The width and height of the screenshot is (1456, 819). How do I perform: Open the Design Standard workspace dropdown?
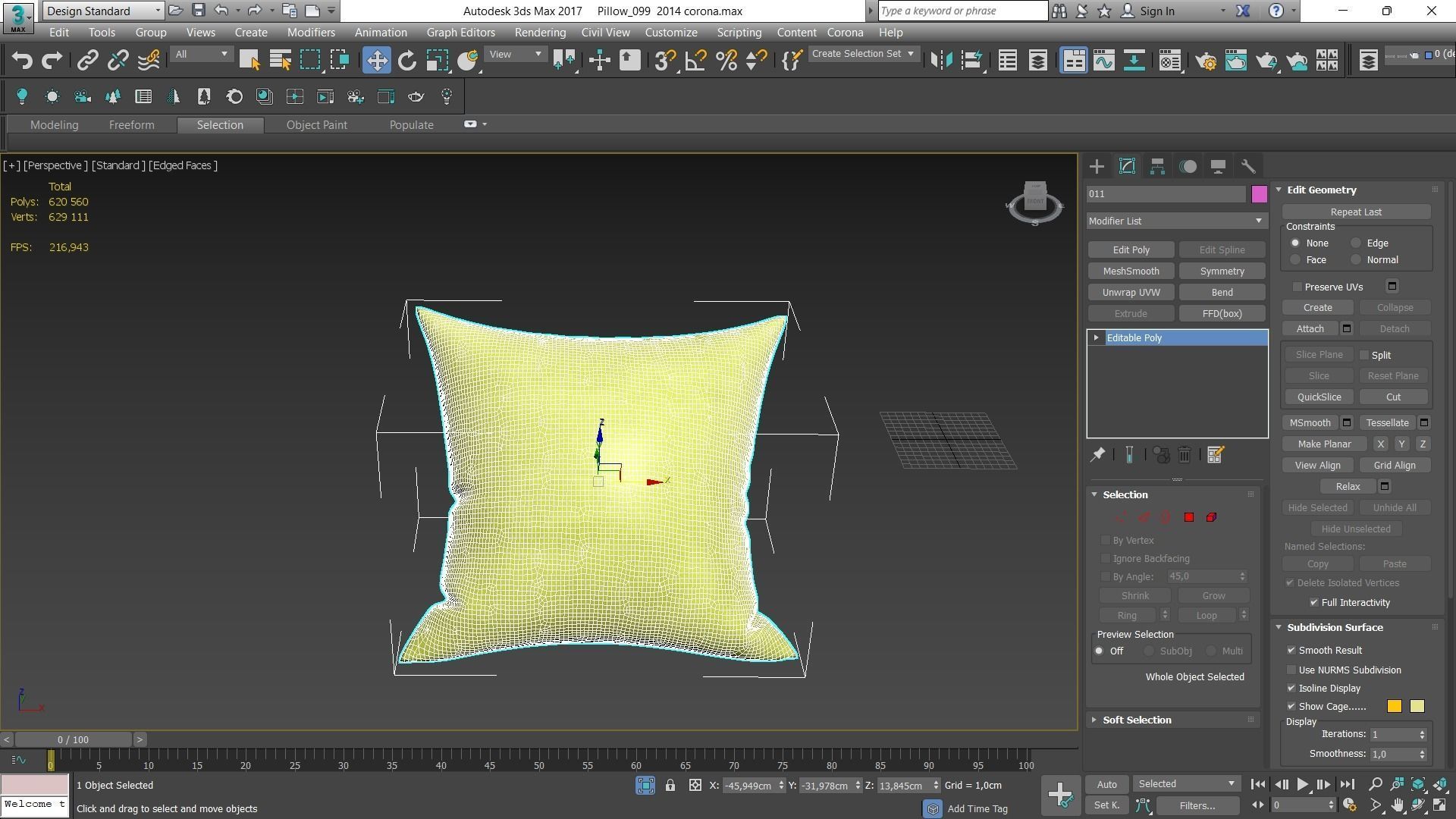point(103,11)
